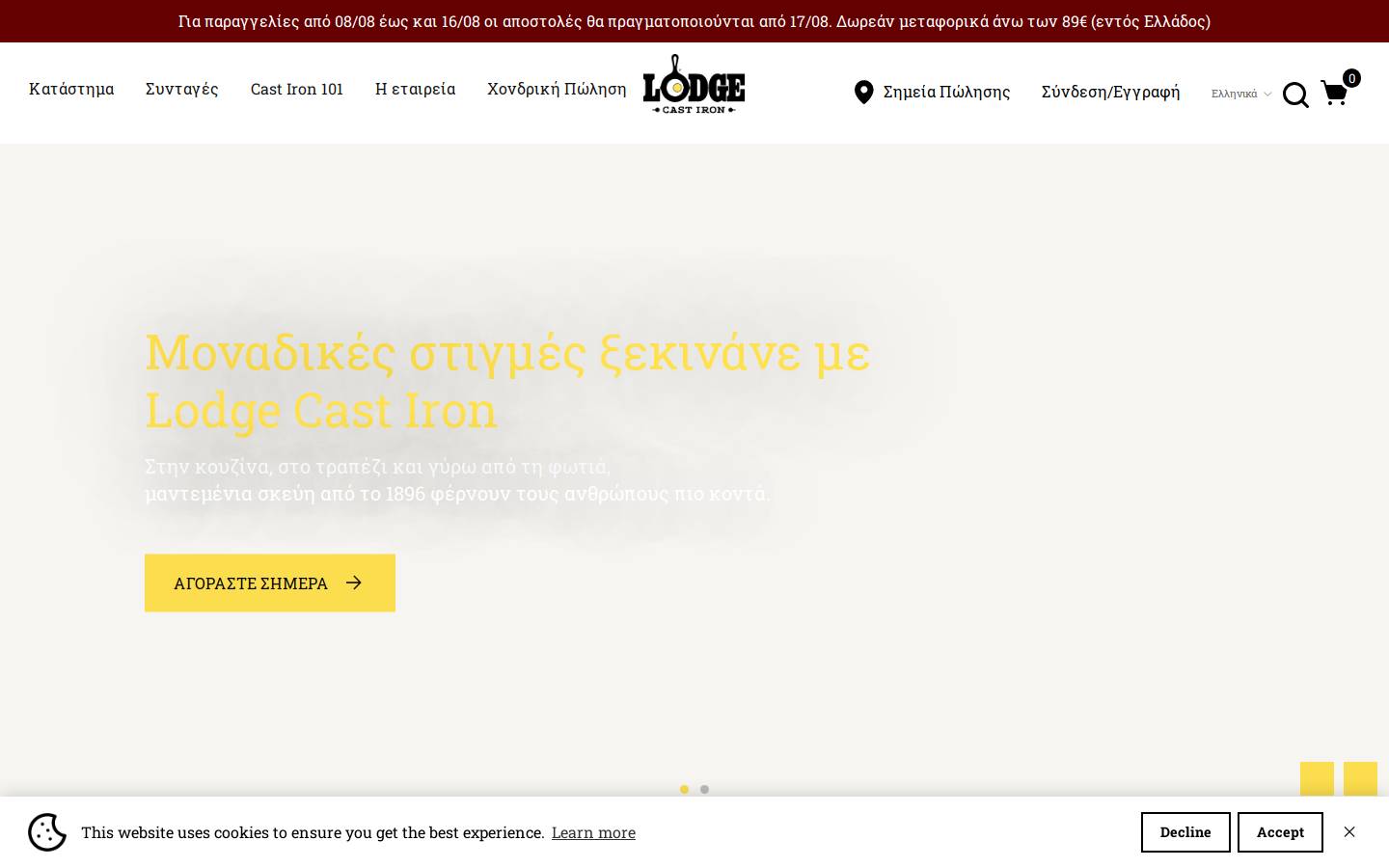Viewport: 1389px width, 868px height.
Task: Select the first carousel slide dot
Action: click(684, 789)
